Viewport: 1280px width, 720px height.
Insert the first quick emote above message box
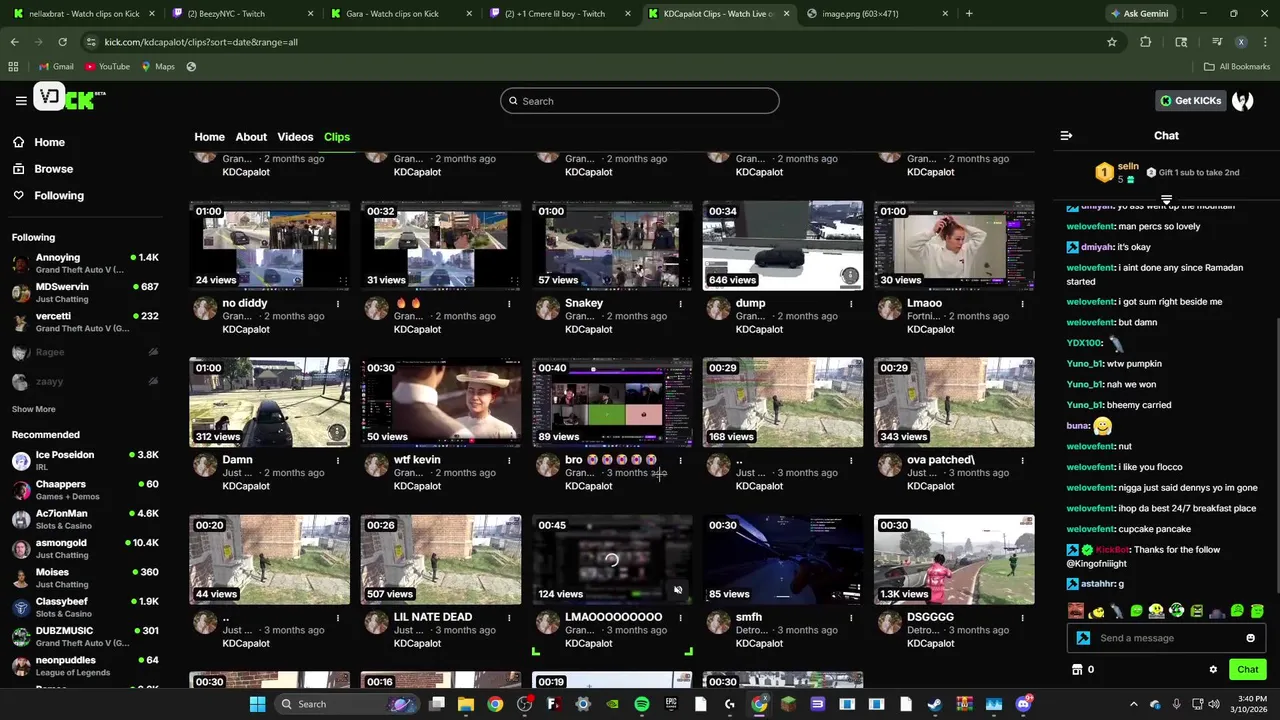pos(1076,610)
